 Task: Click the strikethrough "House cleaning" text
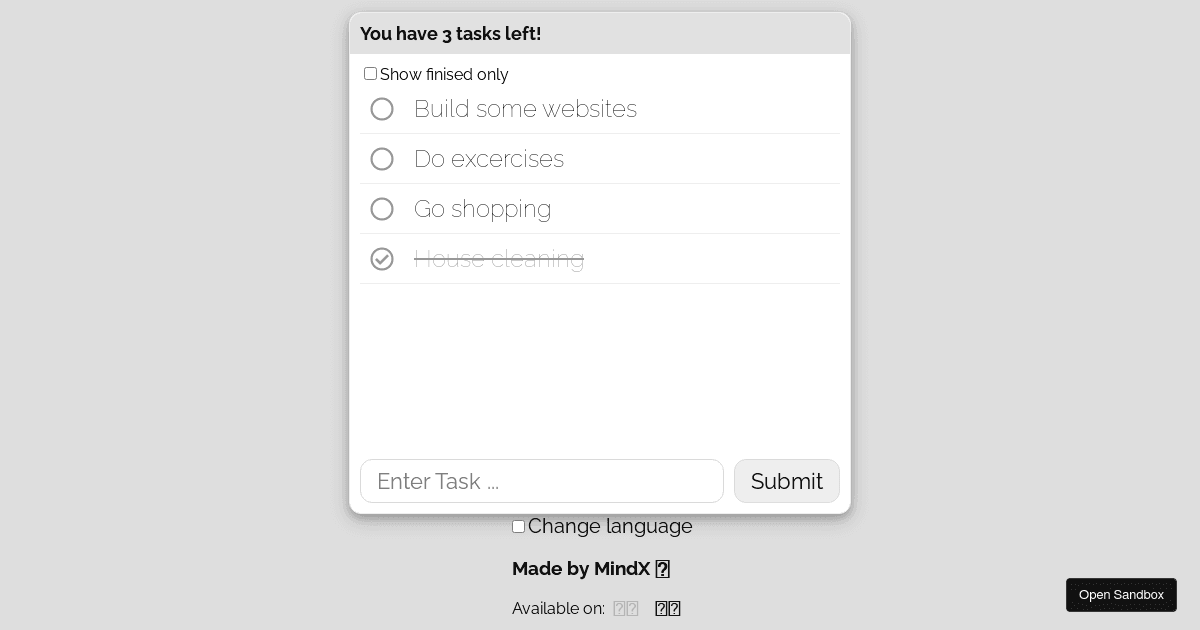pos(499,259)
